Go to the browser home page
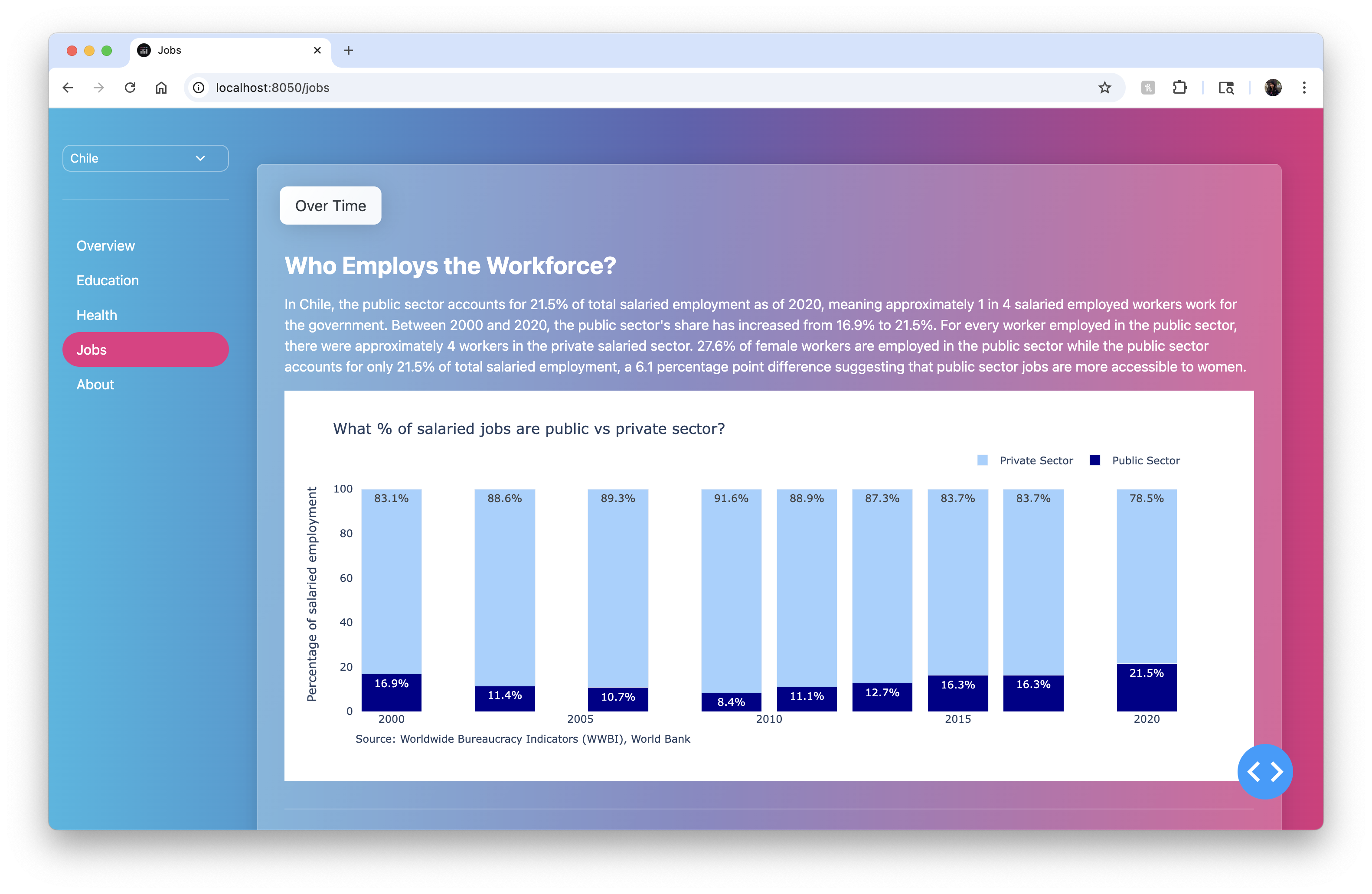Viewport: 1372px width, 894px height. coord(161,88)
